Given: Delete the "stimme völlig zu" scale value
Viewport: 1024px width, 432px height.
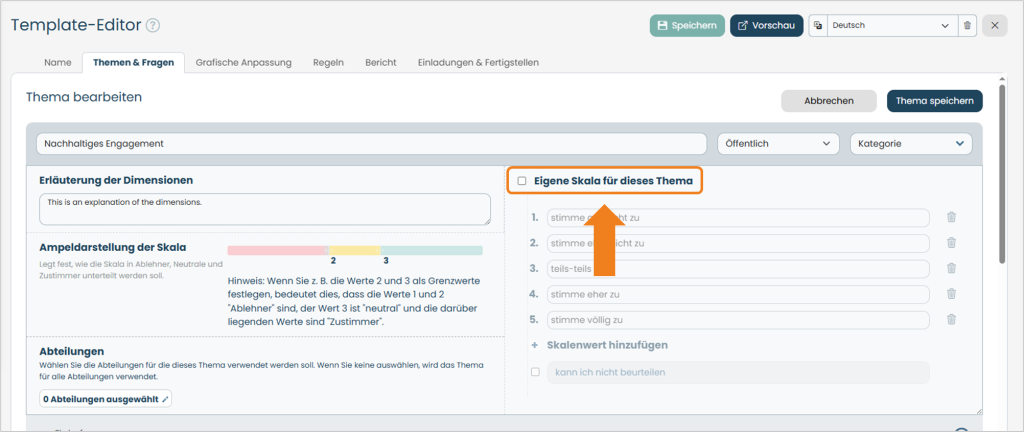Looking at the screenshot, I should [952, 320].
